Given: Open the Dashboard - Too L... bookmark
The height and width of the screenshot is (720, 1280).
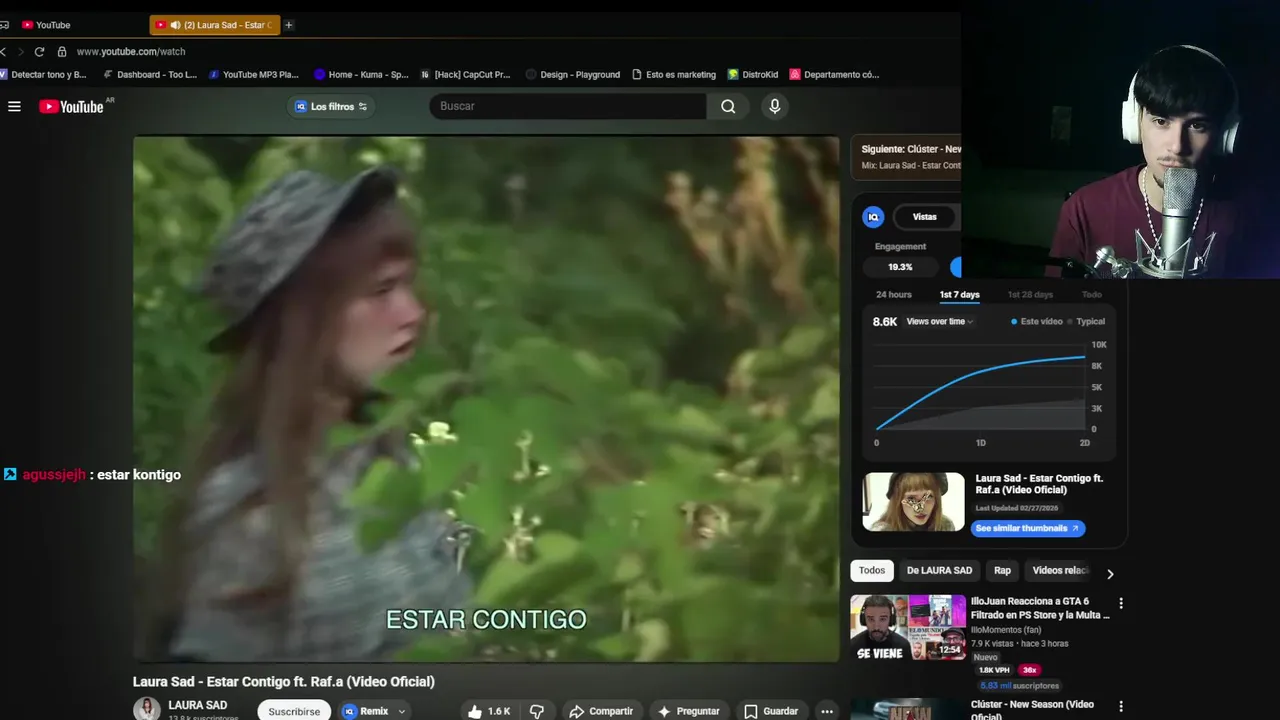Looking at the screenshot, I should (x=150, y=74).
